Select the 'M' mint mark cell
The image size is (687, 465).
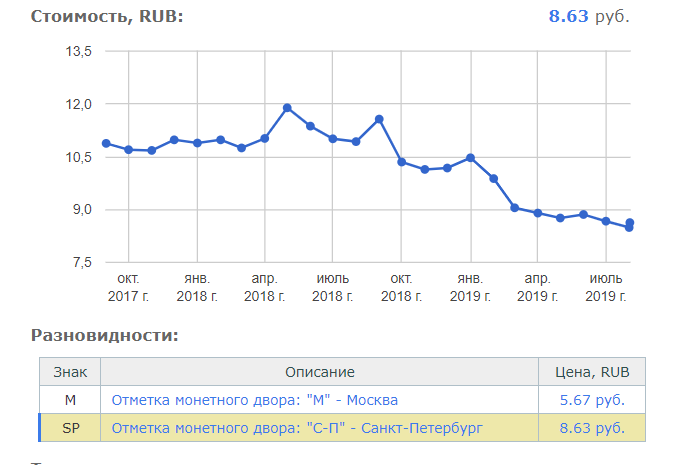(x=70, y=400)
